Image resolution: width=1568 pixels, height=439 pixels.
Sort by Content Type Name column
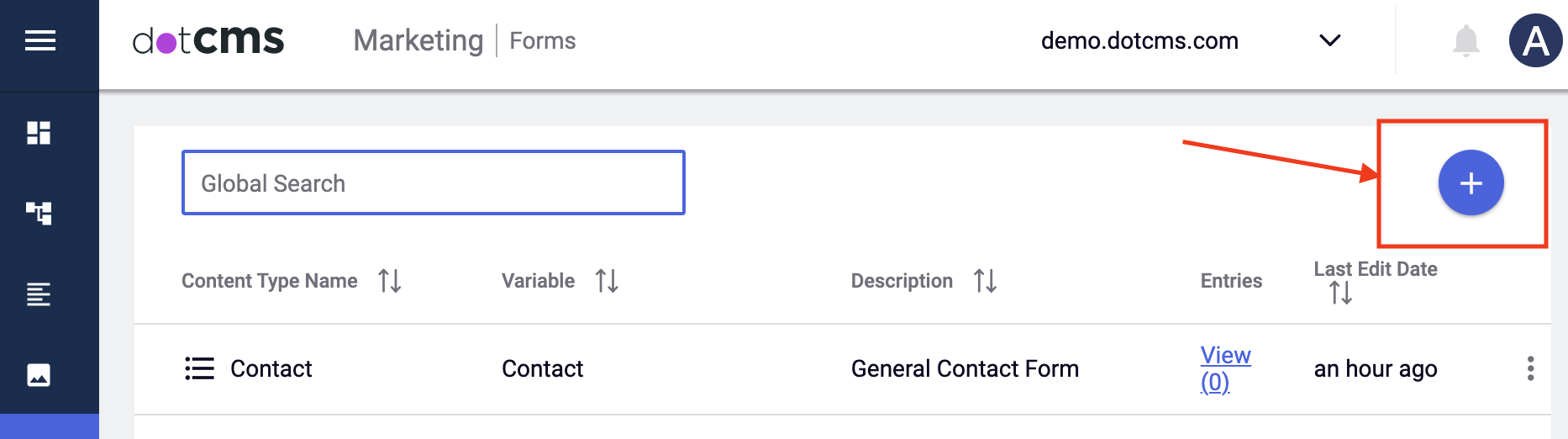point(390,281)
